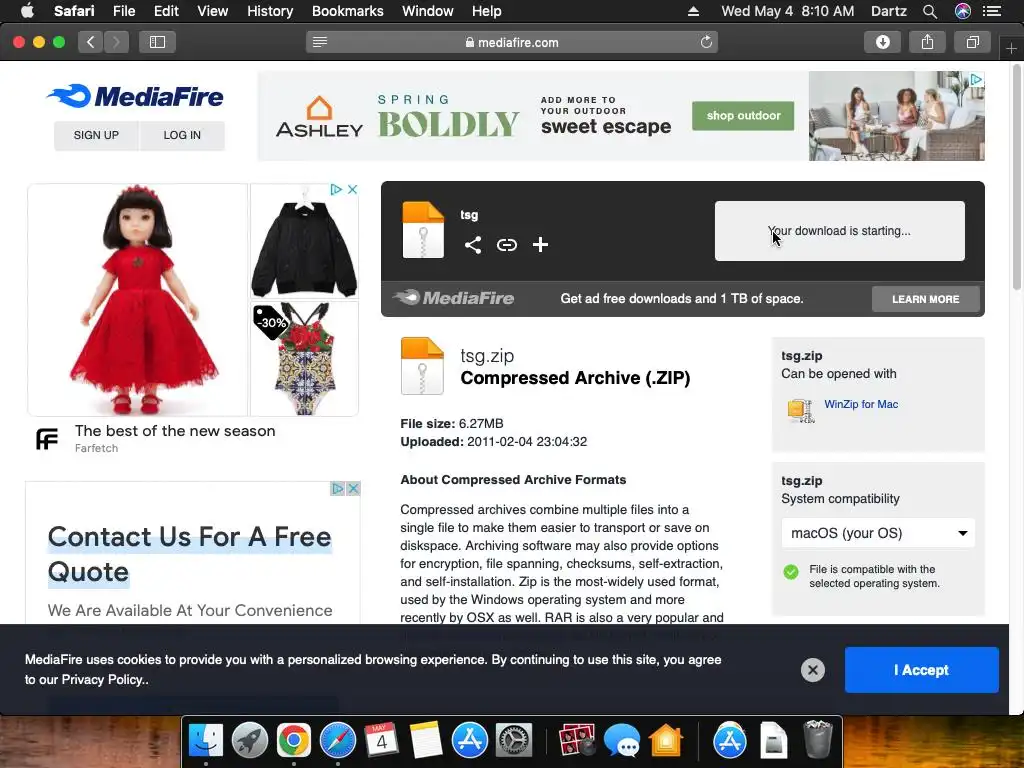
Task: Copy link using chain icon
Action: [x=507, y=245]
